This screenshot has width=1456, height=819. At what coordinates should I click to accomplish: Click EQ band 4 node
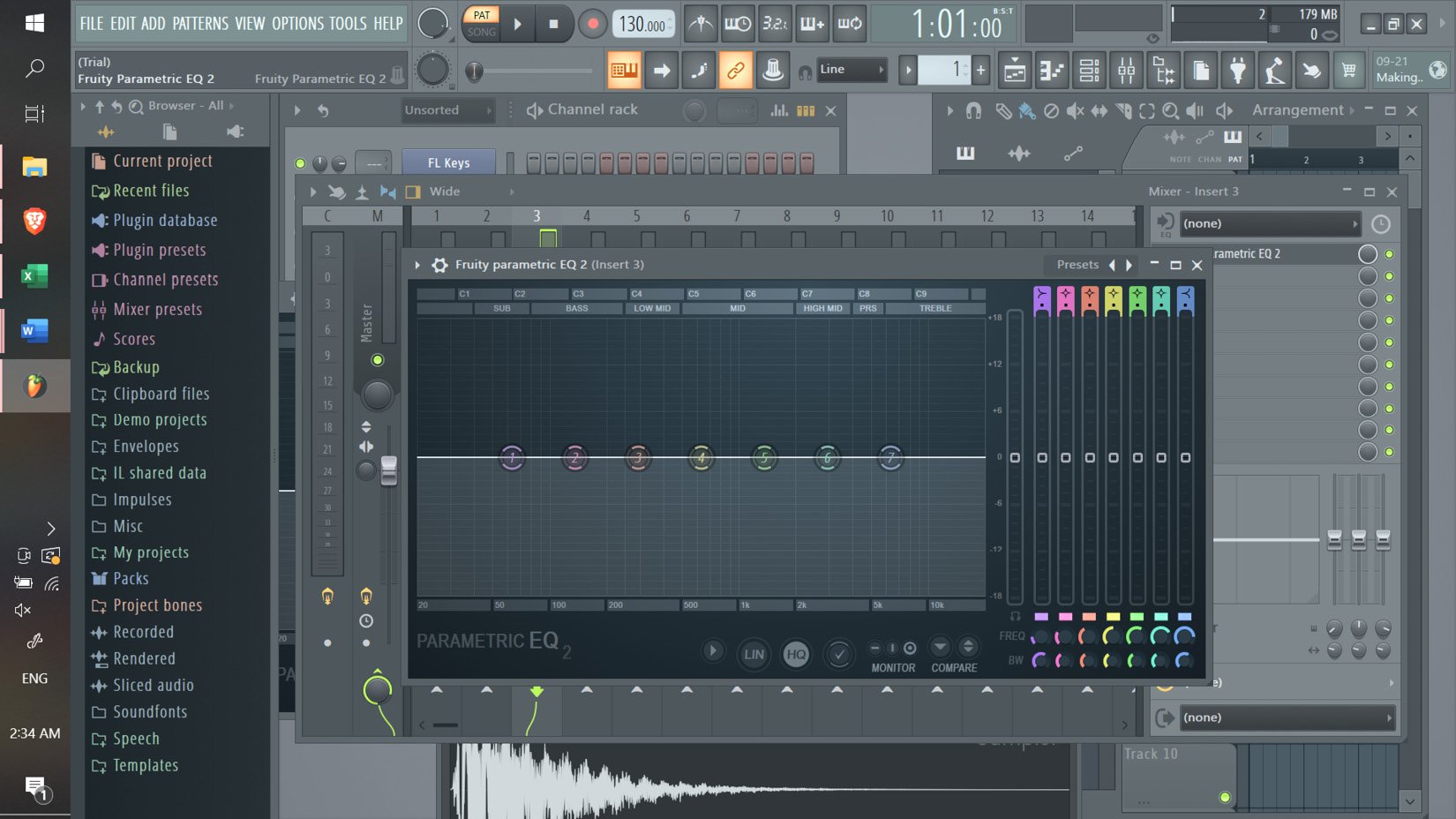(702, 457)
